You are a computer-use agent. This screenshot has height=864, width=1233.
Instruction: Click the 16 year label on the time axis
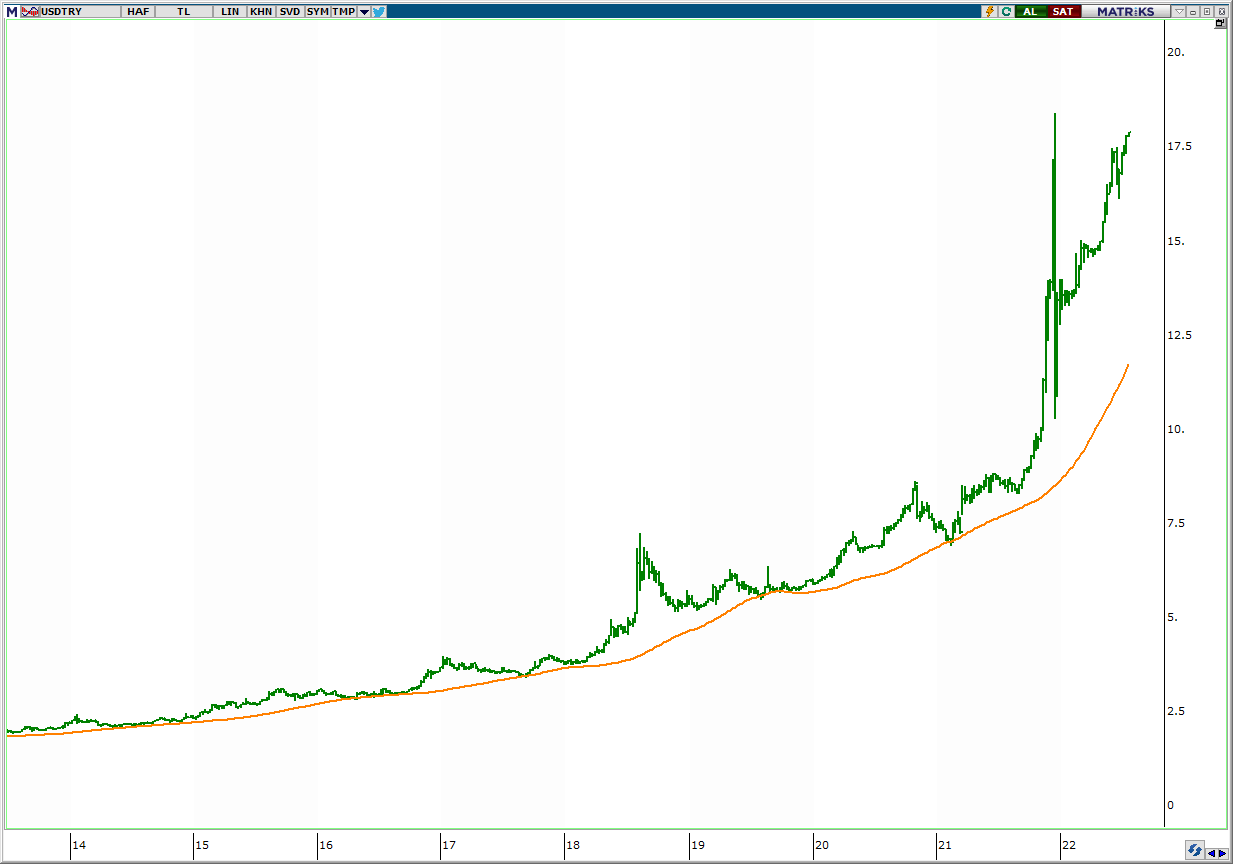point(326,845)
